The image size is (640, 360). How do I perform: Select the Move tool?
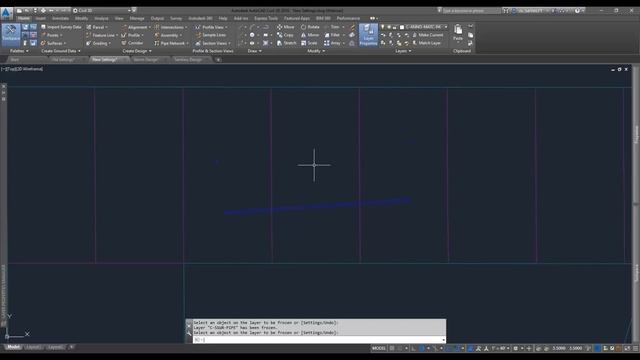285,27
